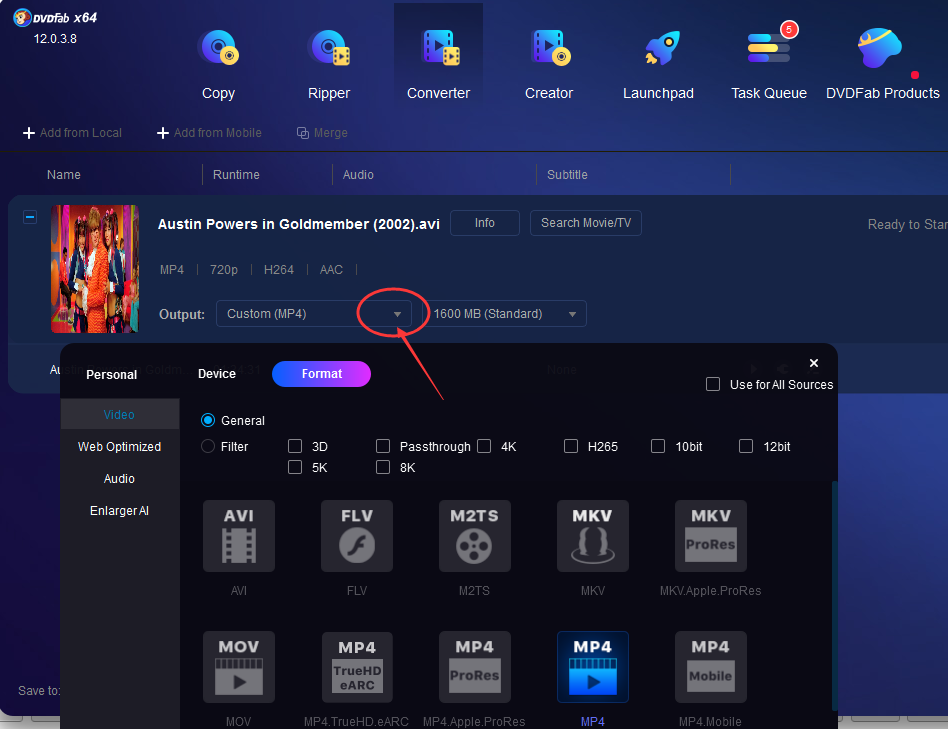Collapse the Austin Powers source row
This screenshot has height=729, width=948.
[x=30, y=216]
